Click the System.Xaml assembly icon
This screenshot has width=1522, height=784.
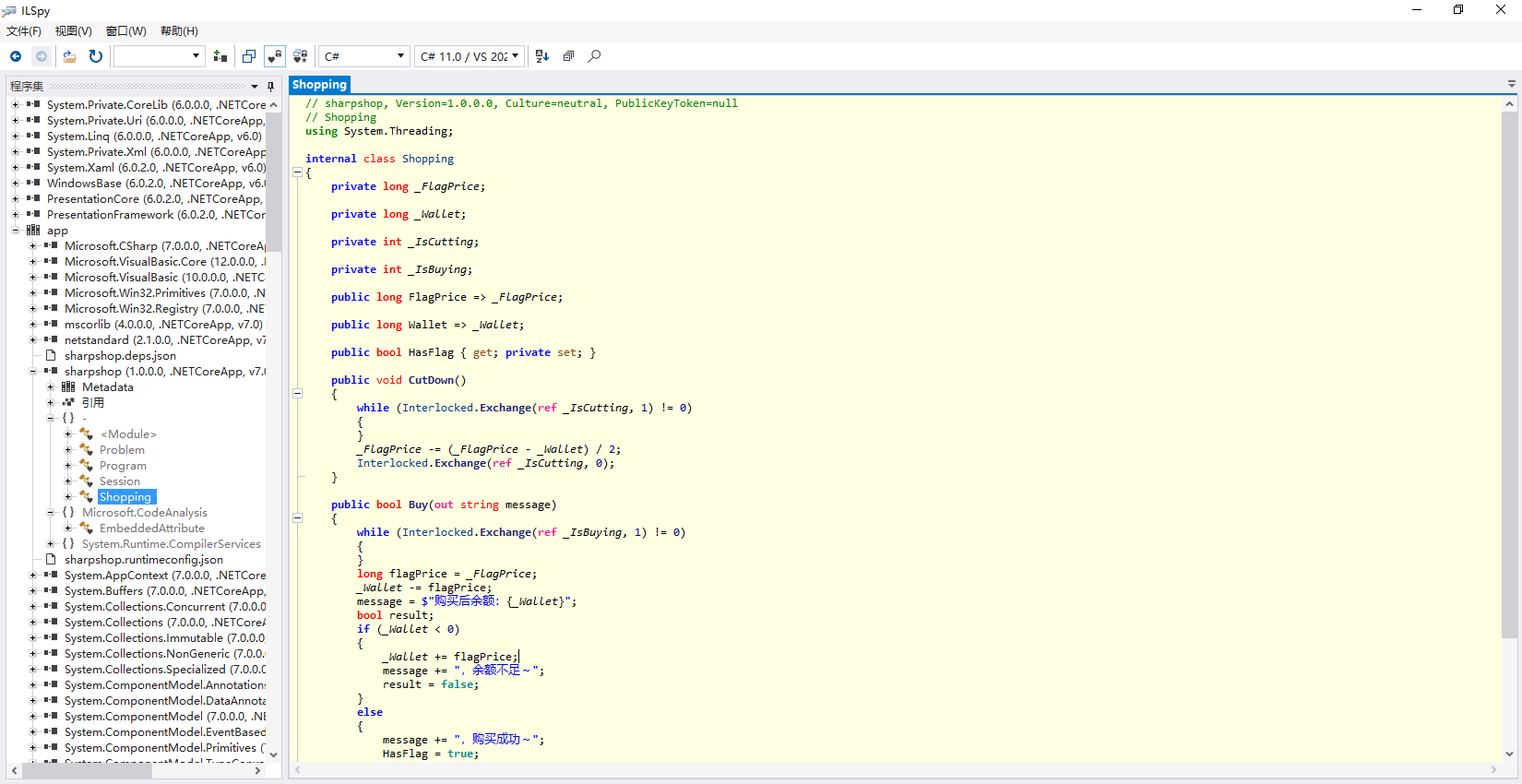coord(33,168)
